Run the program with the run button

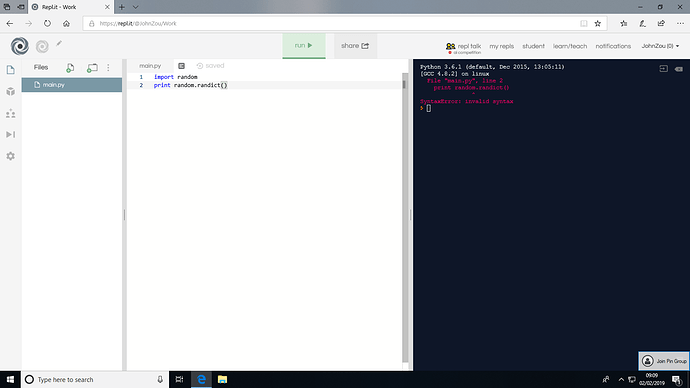304,46
